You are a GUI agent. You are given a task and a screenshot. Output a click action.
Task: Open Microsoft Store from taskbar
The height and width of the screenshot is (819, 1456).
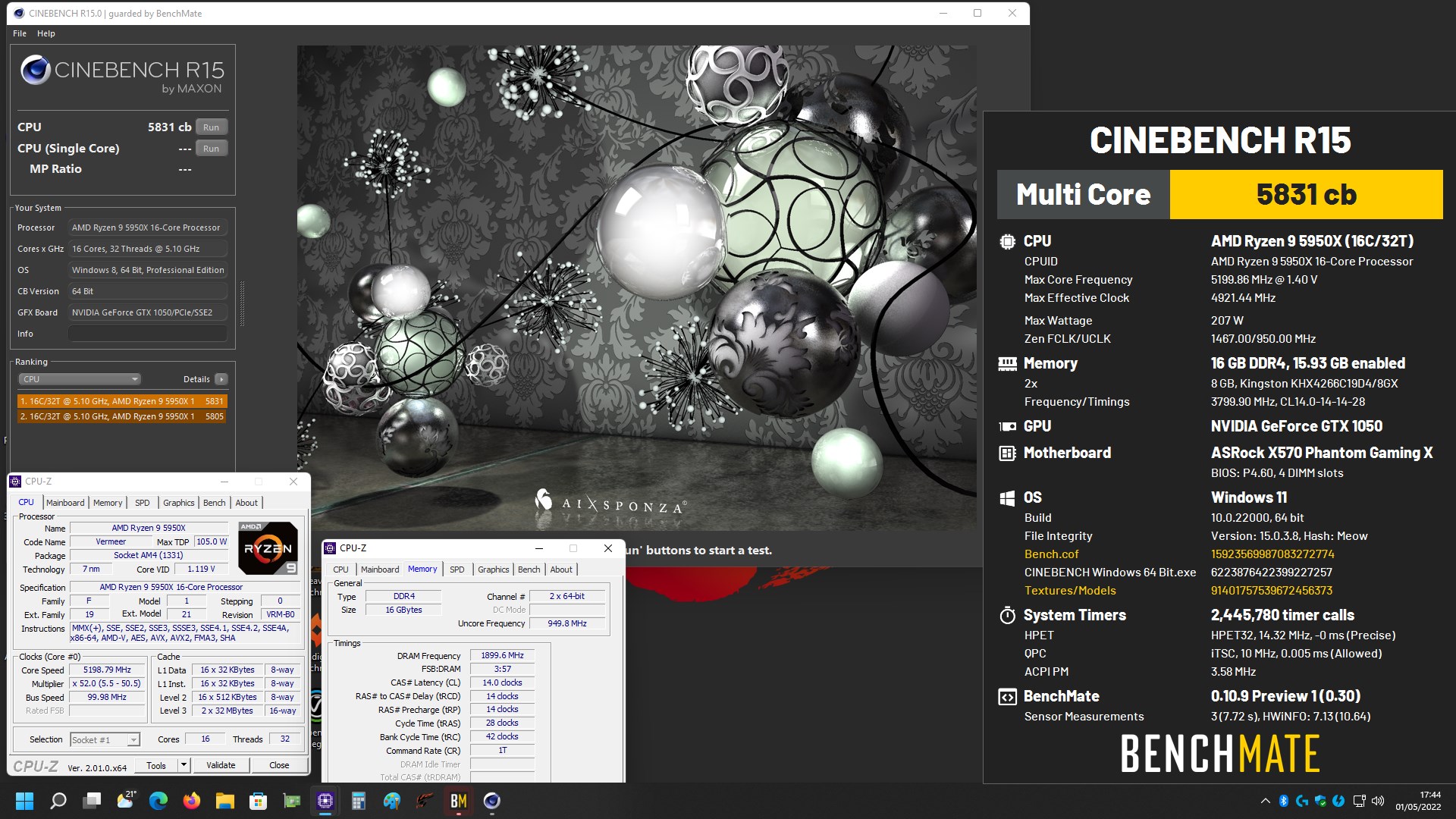259,801
